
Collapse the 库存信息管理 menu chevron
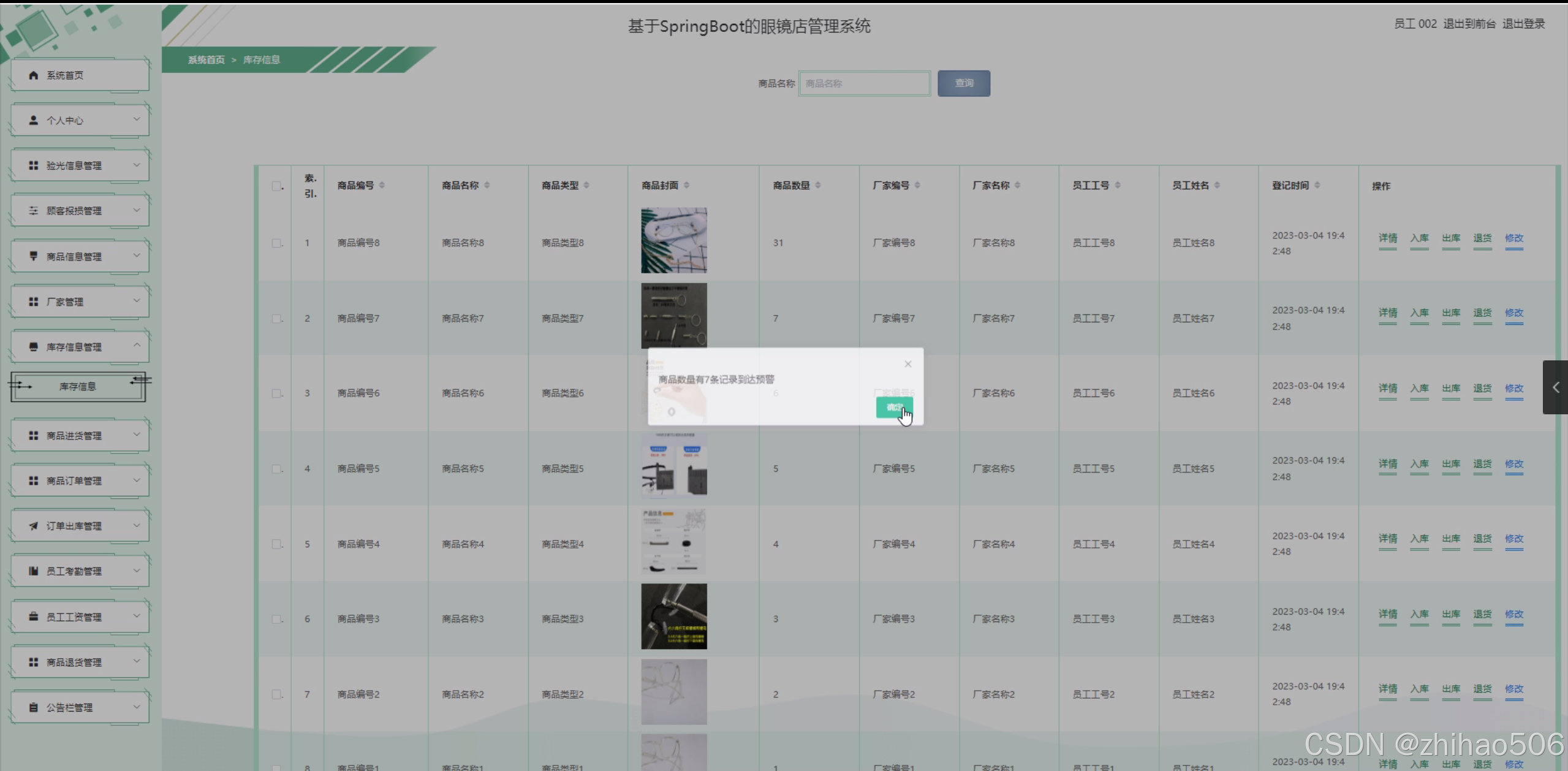(x=137, y=346)
